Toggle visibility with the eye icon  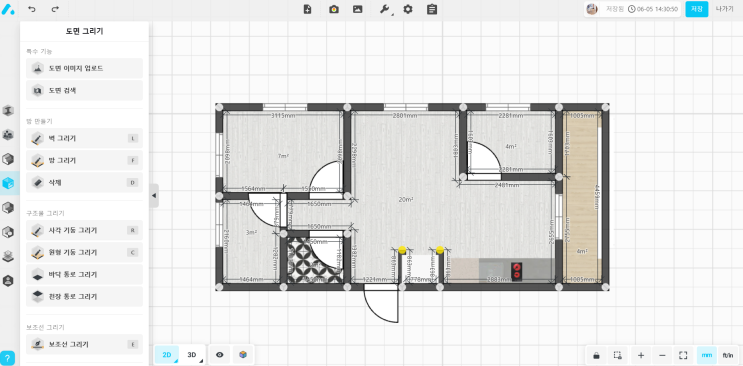(219, 355)
